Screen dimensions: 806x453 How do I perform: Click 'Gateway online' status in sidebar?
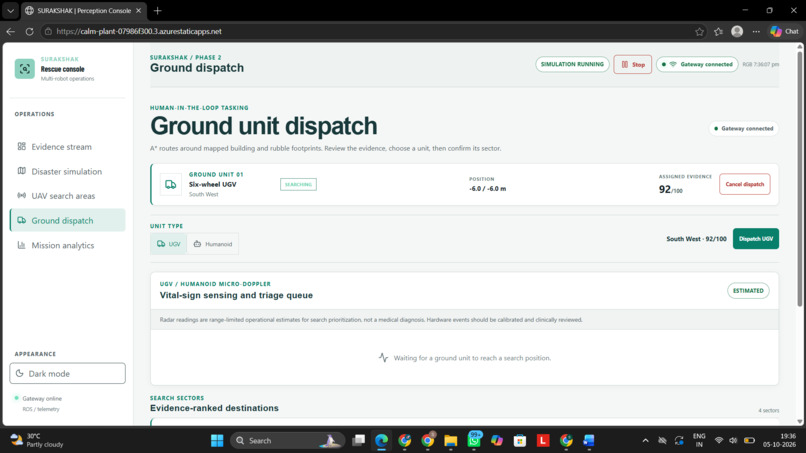click(42, 398)
